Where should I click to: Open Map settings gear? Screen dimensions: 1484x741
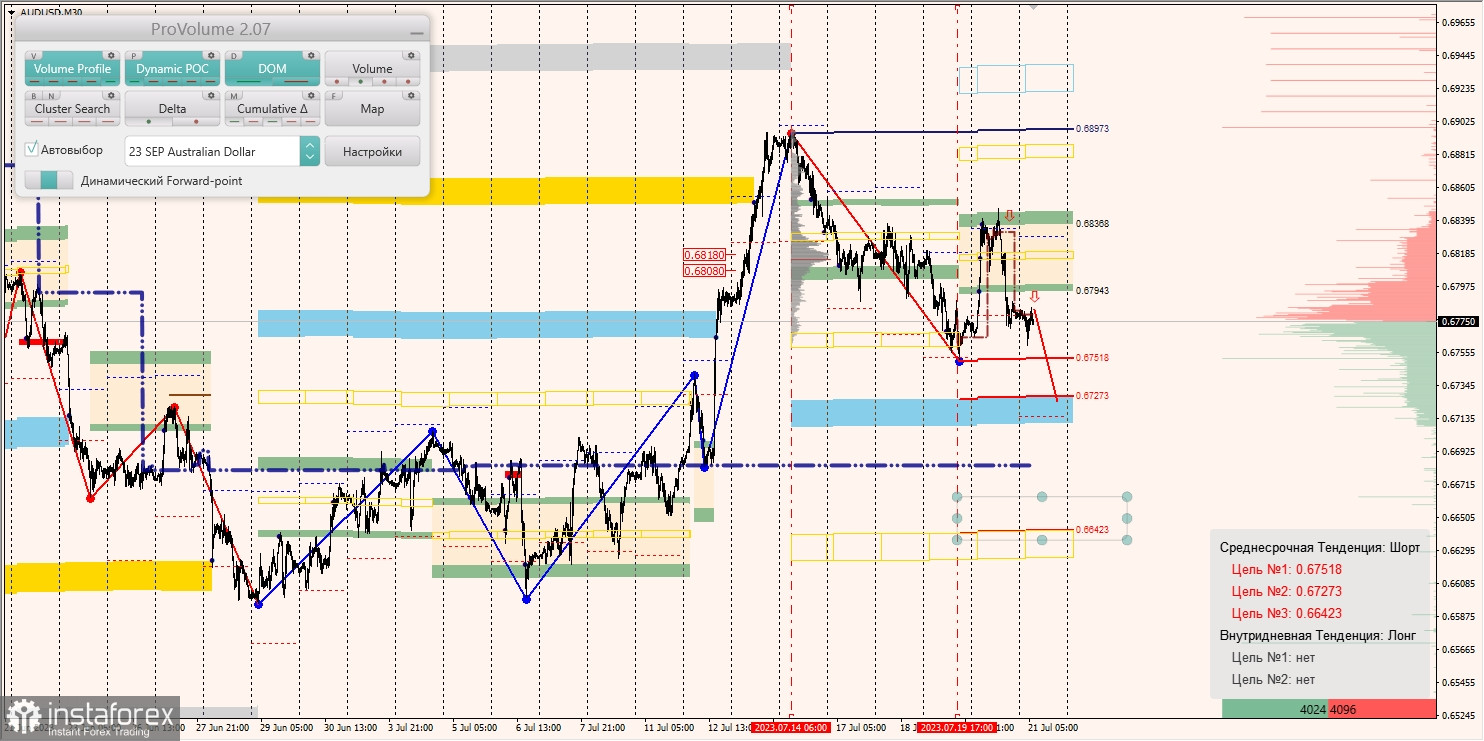point(411,95)
